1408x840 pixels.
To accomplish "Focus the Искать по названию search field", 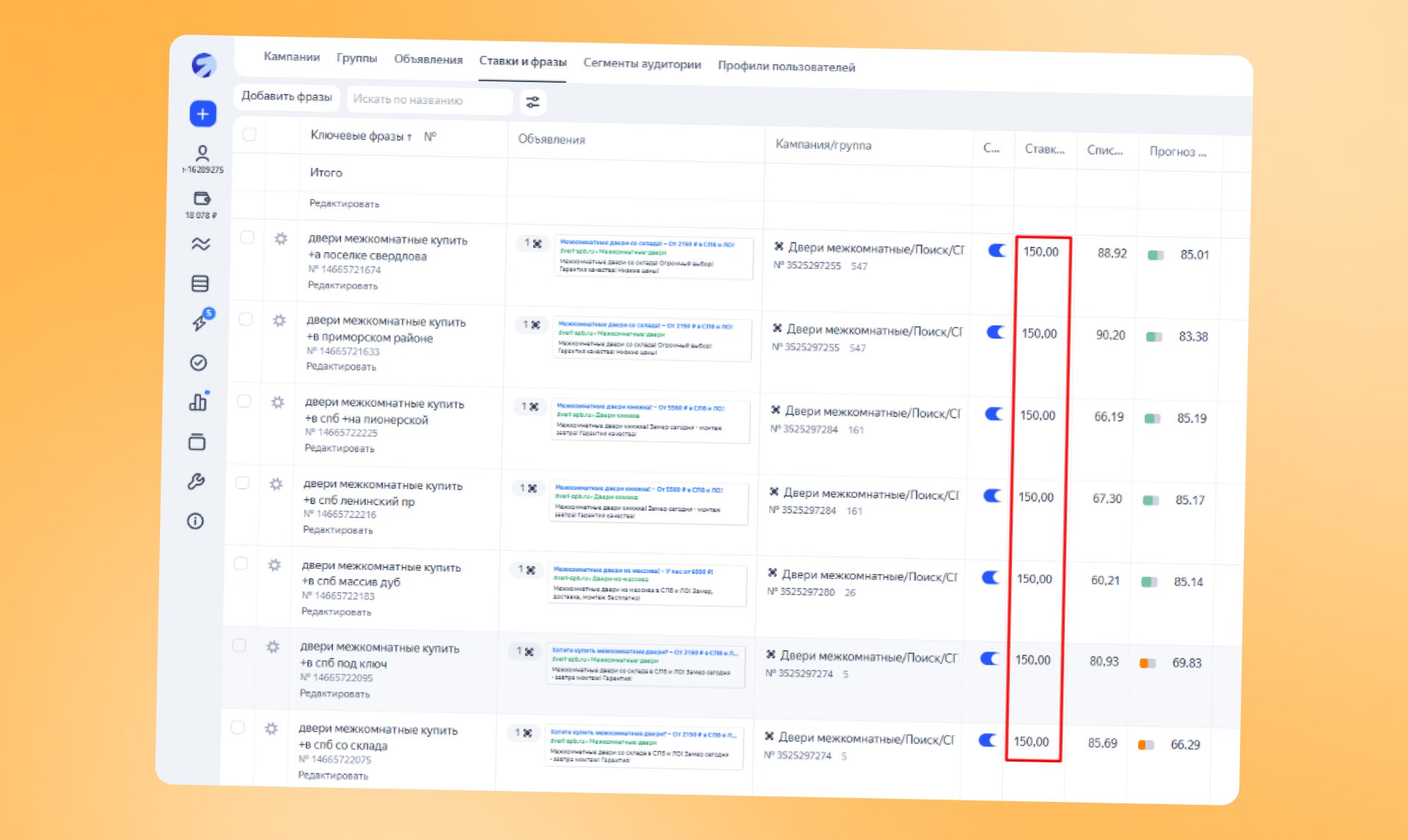I will coord(430,100).
